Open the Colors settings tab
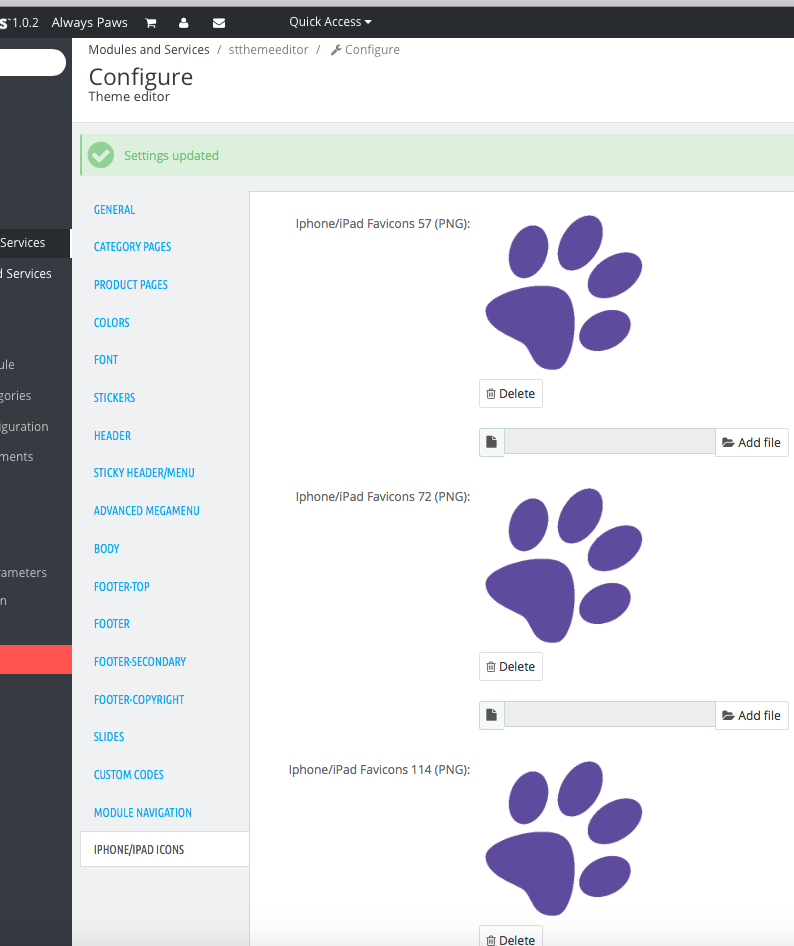 point(112,323)
